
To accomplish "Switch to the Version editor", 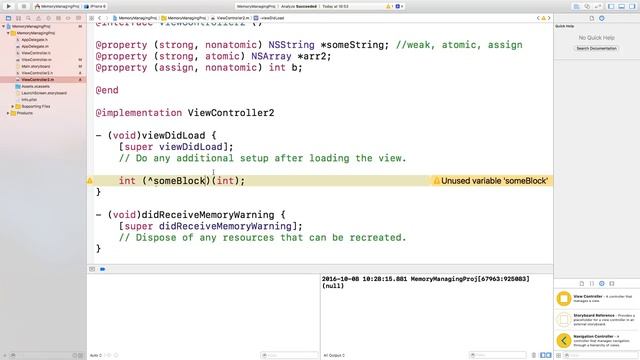I will [x=598, y=7].
